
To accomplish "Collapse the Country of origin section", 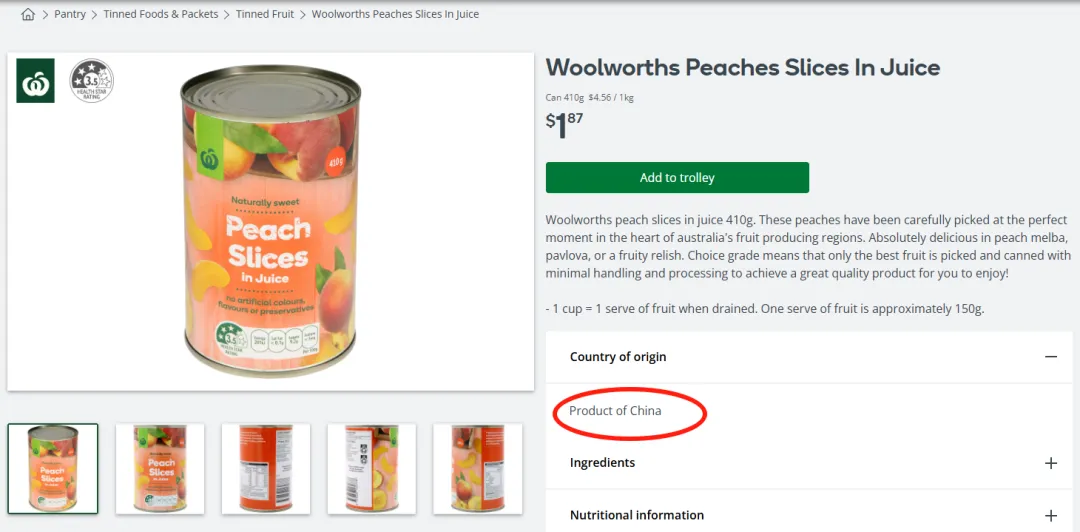I will 618,357.
